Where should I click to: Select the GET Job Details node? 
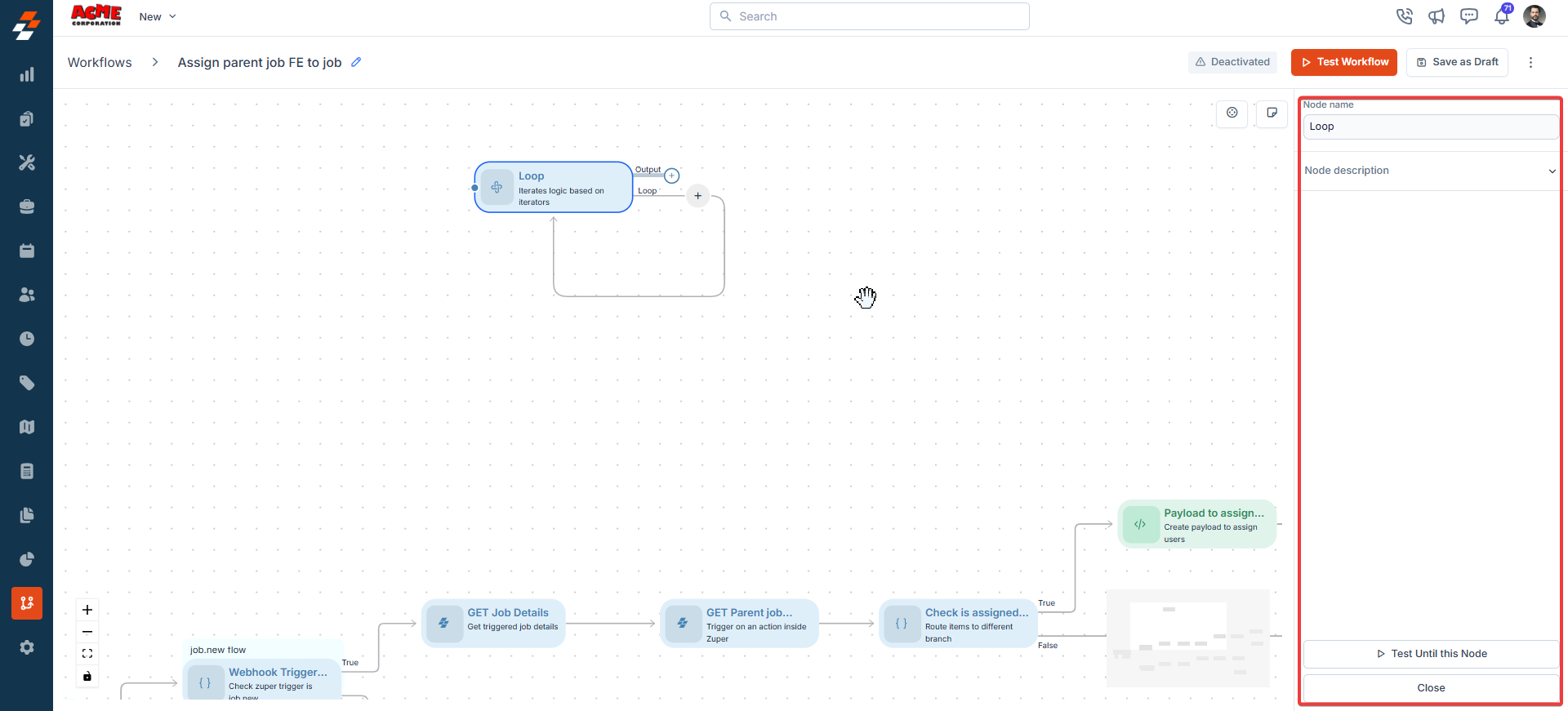pos(493,623)
